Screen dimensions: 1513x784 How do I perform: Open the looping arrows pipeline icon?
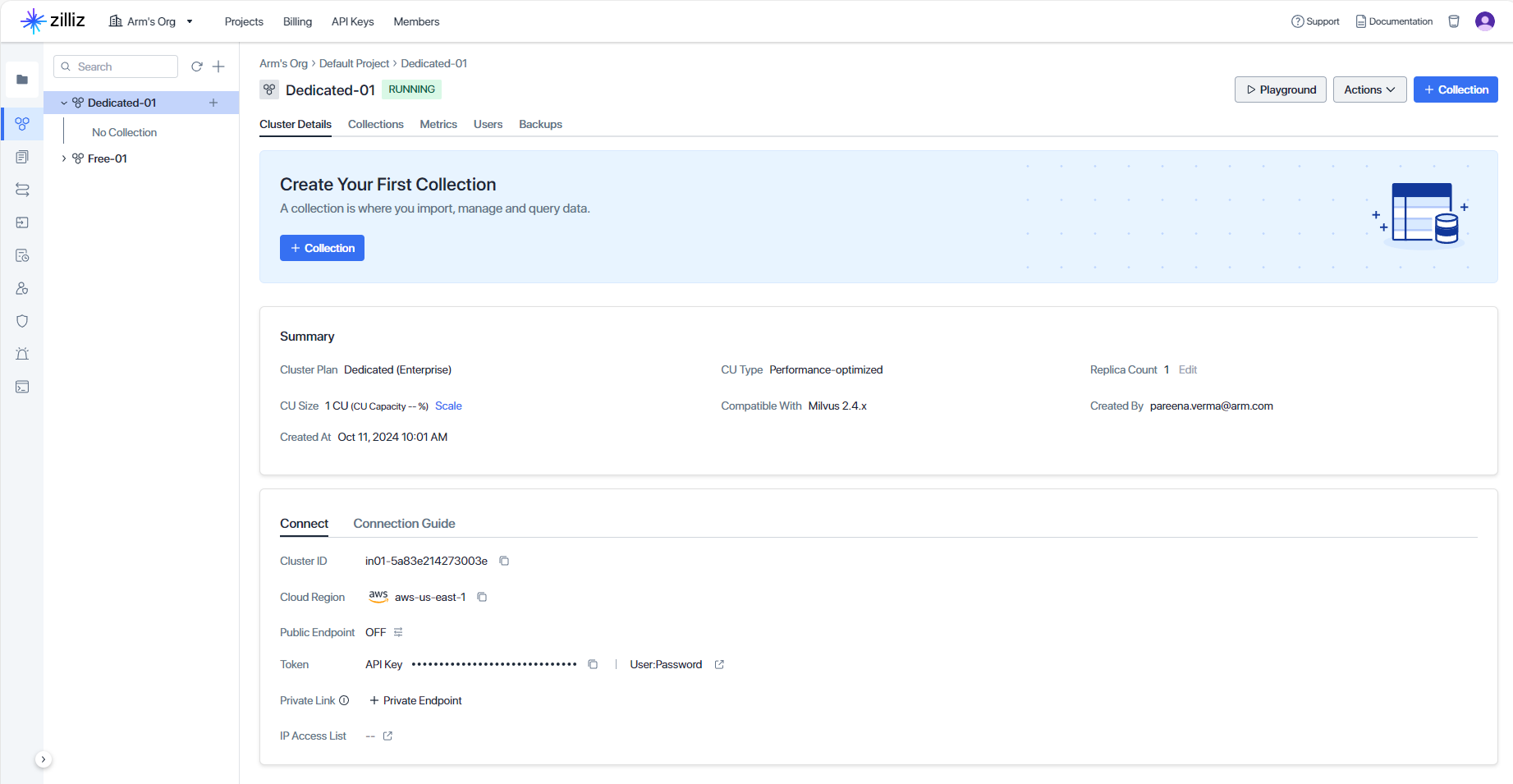[22, 190]
